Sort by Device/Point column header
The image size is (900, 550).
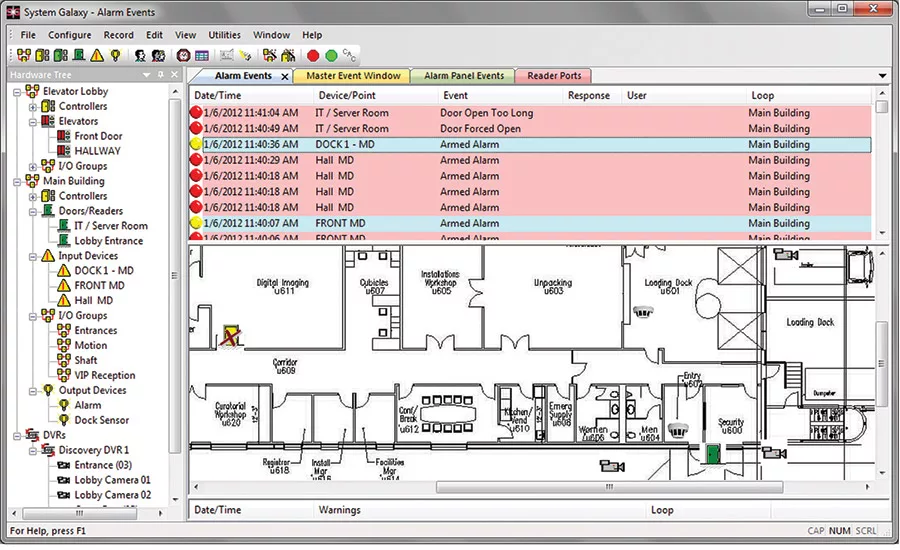(375, 95)
